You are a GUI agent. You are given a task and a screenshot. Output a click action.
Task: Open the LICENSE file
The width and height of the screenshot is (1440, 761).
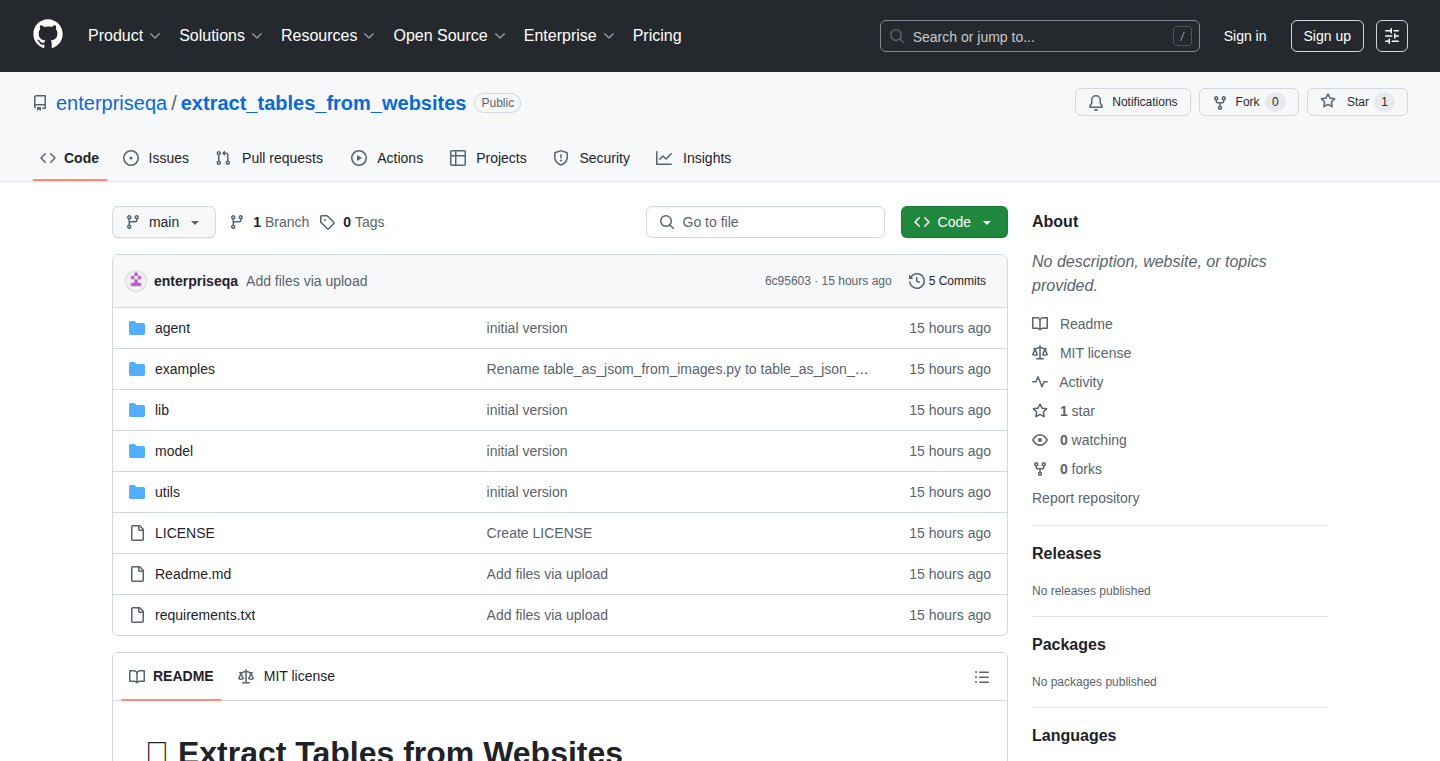click(x=185, y=533)
